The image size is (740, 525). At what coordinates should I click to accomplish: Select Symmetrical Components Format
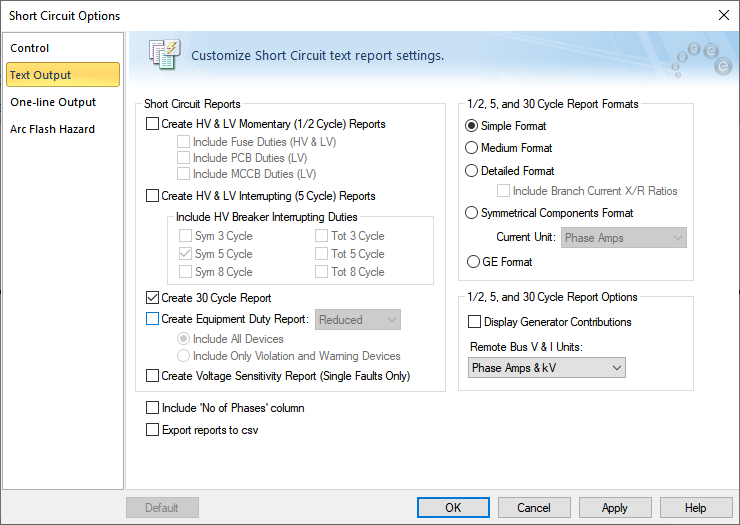coord(472,213)
